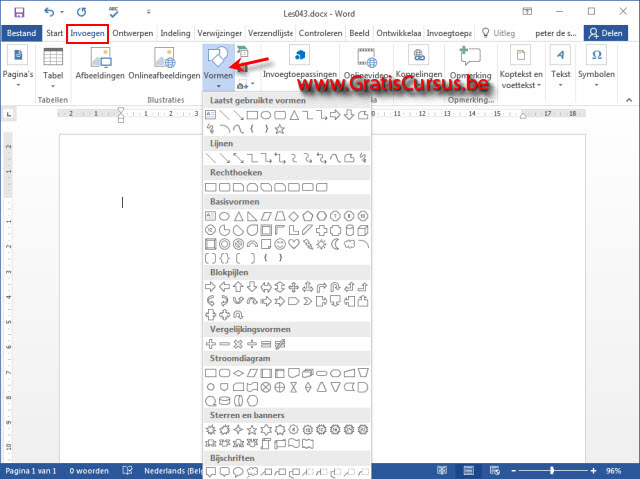Save the document with the floppy disk icon

[x=19, y=12]
